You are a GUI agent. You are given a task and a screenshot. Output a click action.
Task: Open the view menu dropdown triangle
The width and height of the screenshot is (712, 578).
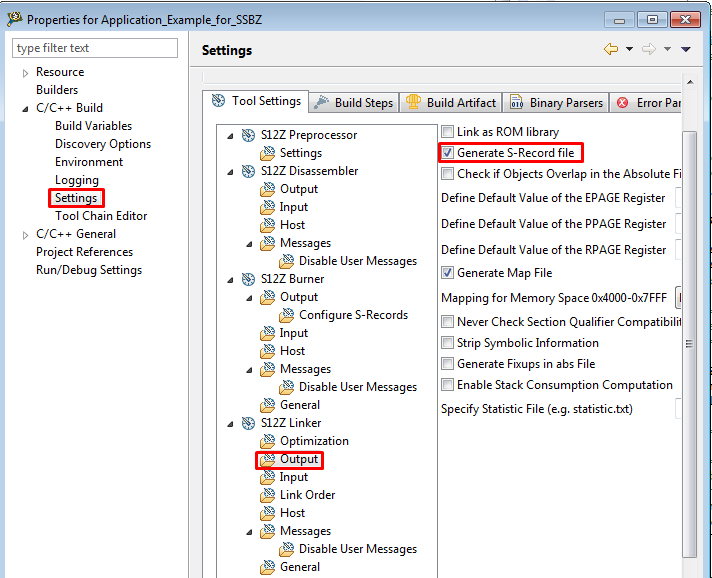pos(686,49)
